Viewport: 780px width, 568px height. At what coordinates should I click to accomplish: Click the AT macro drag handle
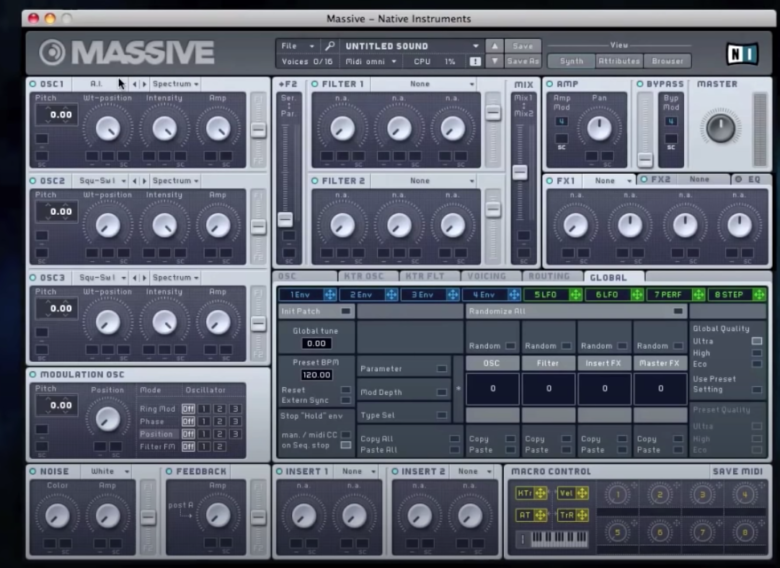[x=540, y=515]
